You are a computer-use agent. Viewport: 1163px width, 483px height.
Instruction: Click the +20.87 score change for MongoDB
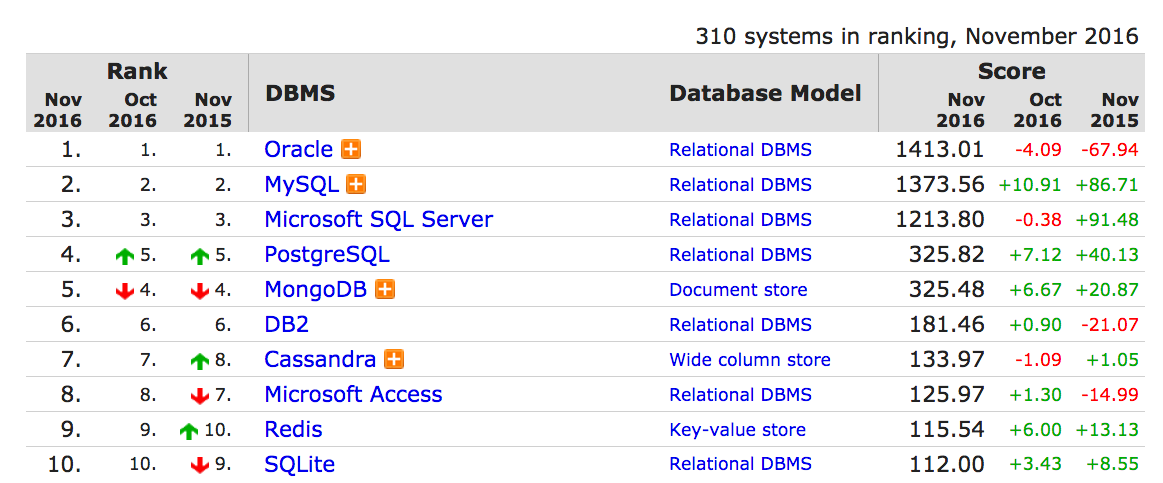(1106, 290)
